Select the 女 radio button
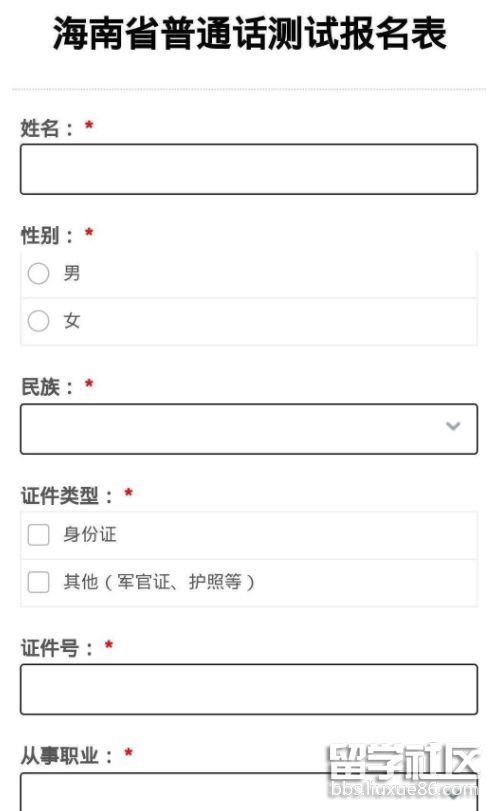The image size is (494, 811). pos(38,321)
